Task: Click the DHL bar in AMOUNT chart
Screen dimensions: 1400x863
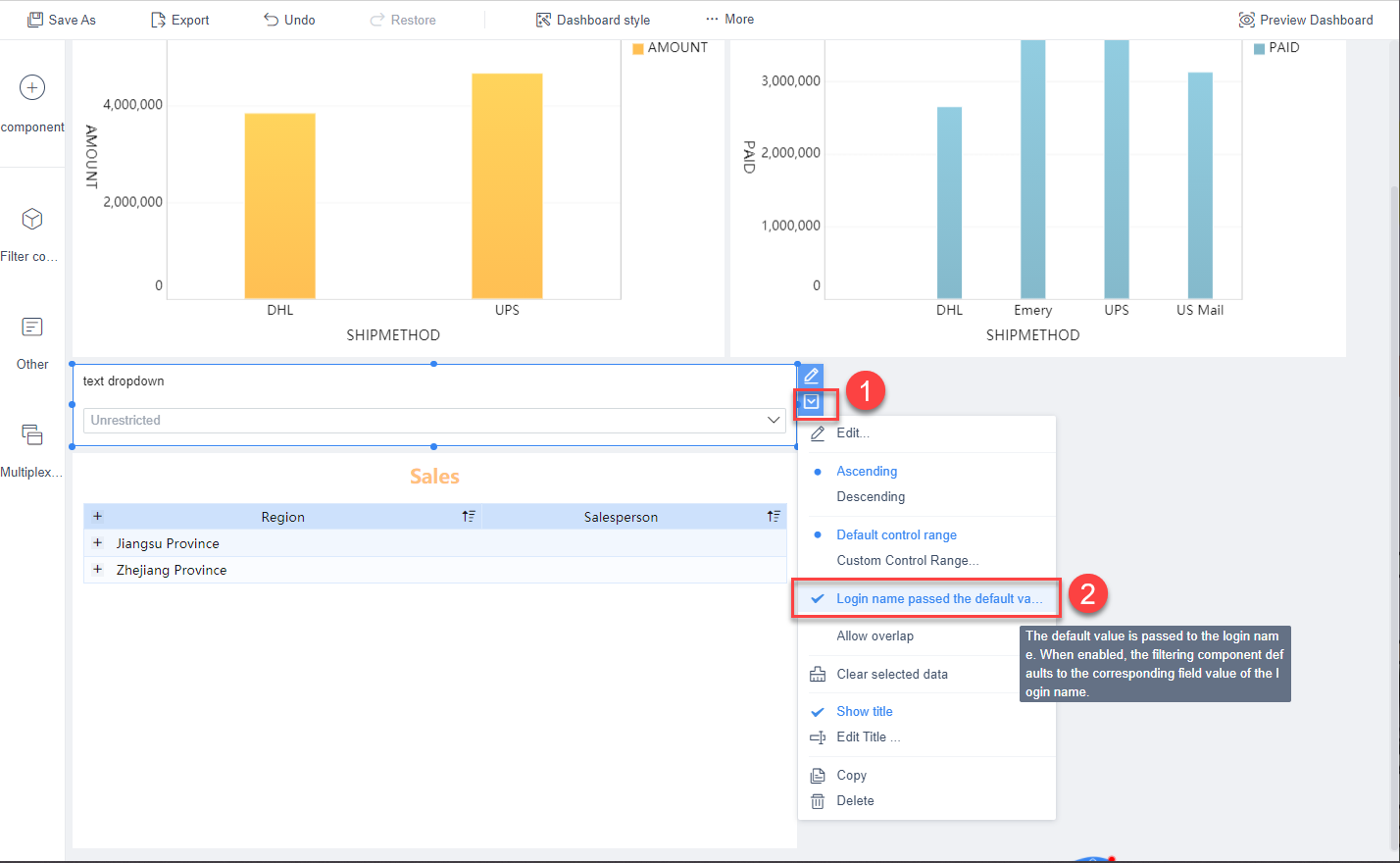Action: tap(280, 206)
